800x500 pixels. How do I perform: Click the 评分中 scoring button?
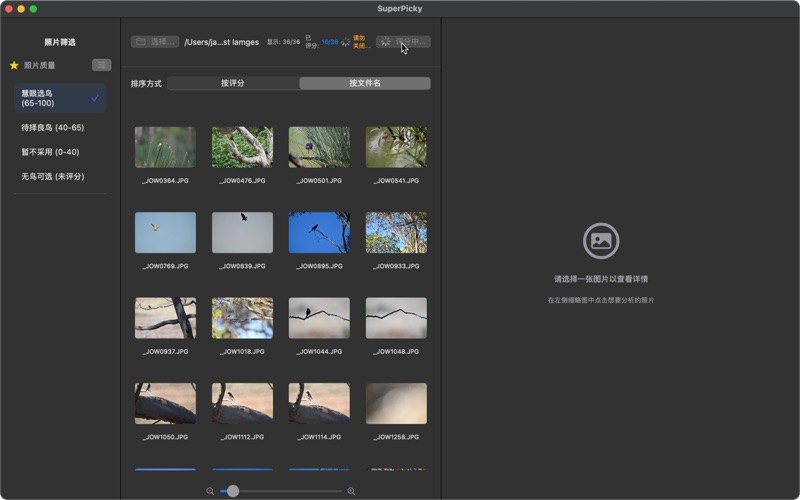click(x=403, y=42)
